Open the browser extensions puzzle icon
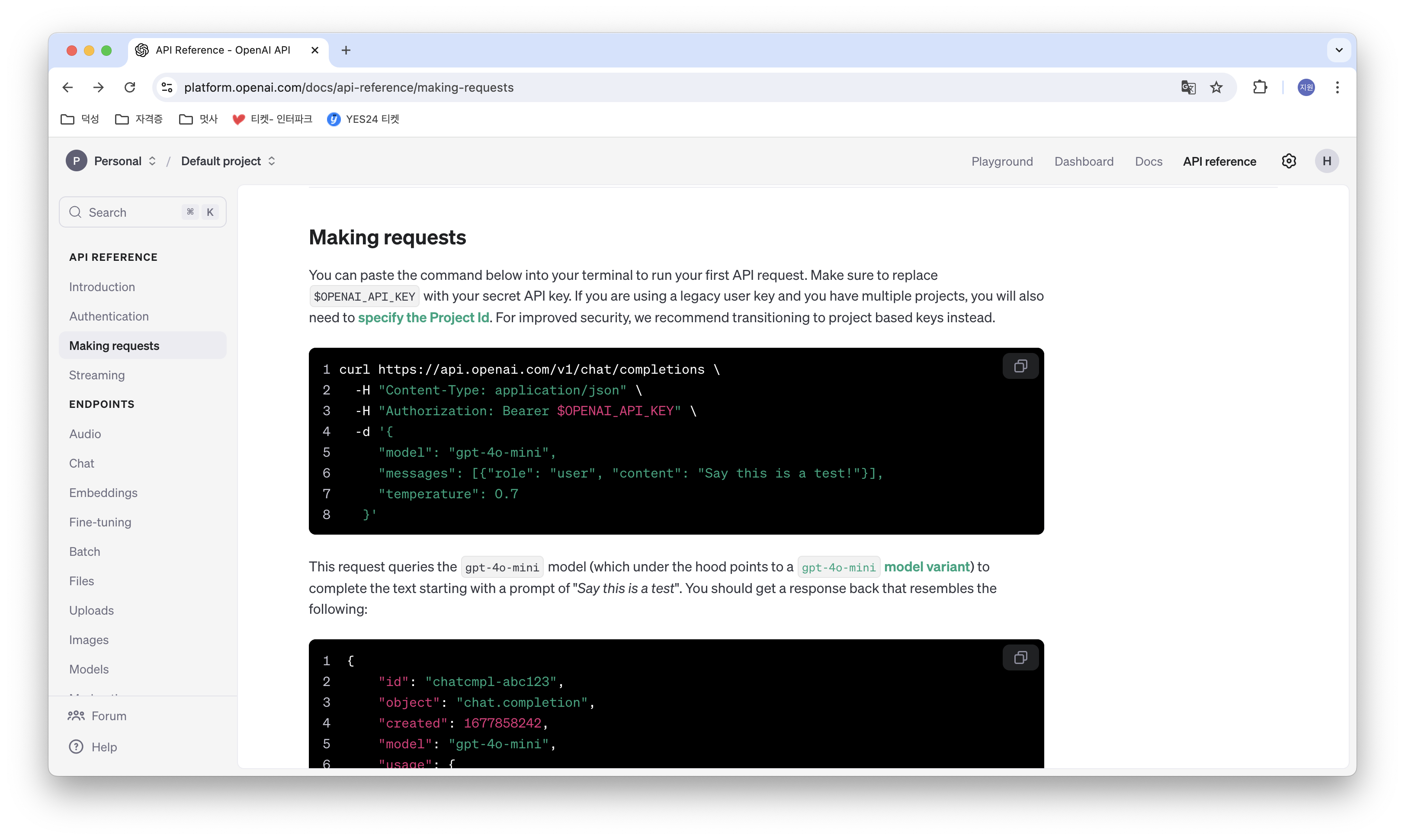The width and height of the screenshot is (1405, 840). click(1260, 87)
